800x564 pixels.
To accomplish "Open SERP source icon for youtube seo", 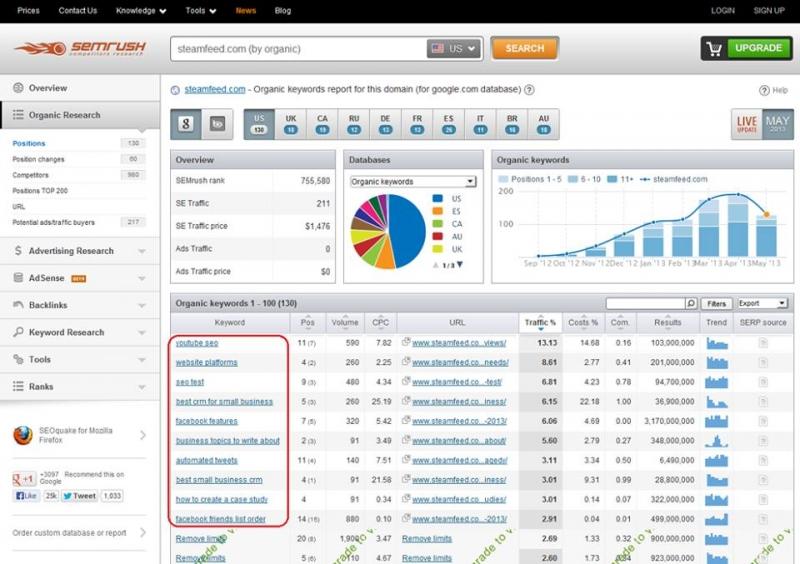I will point(763,343).
